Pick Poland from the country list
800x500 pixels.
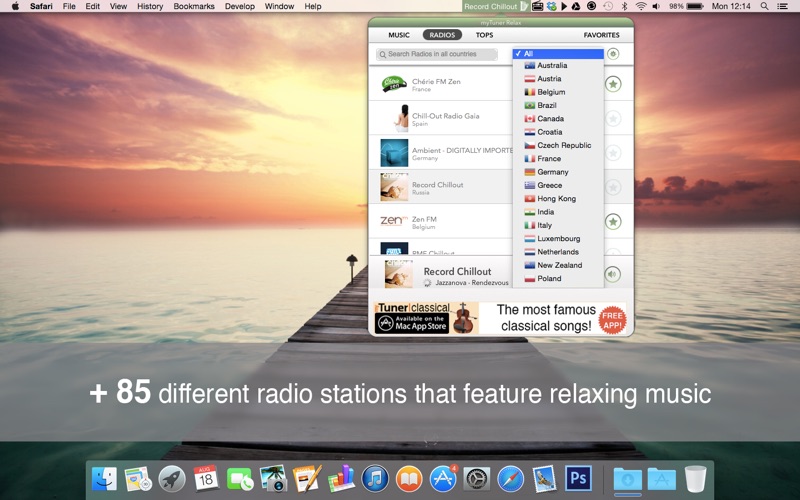(x=558, y=278)
